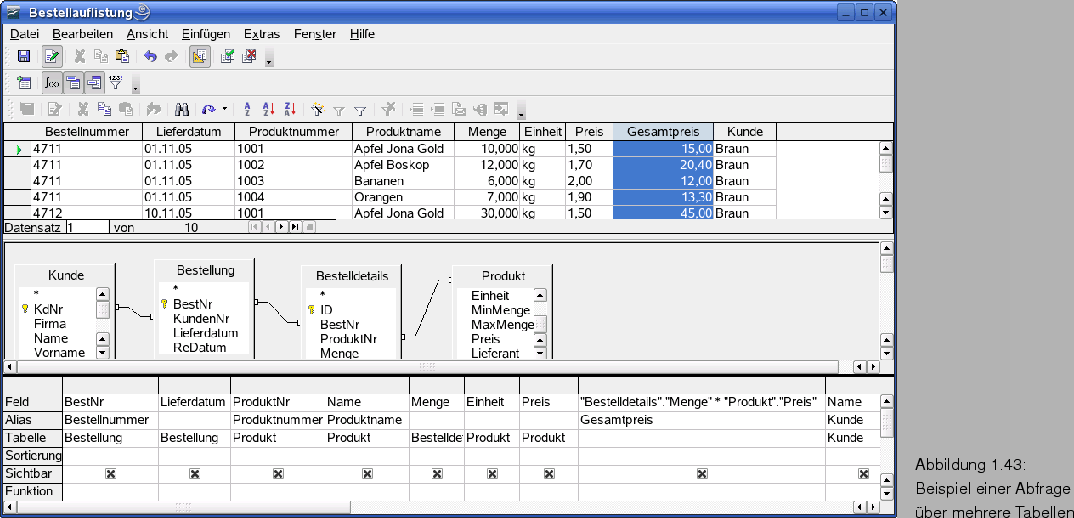Open the Hilfe menu
1074x518 pixels.
(x=362, y=34)
